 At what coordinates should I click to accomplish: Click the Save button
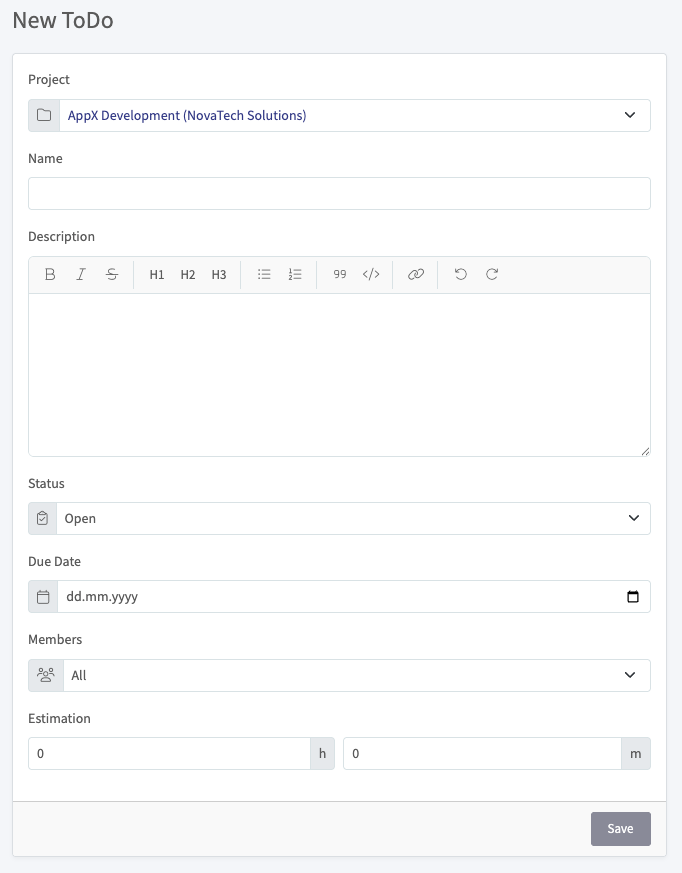(x=621, y=828)
